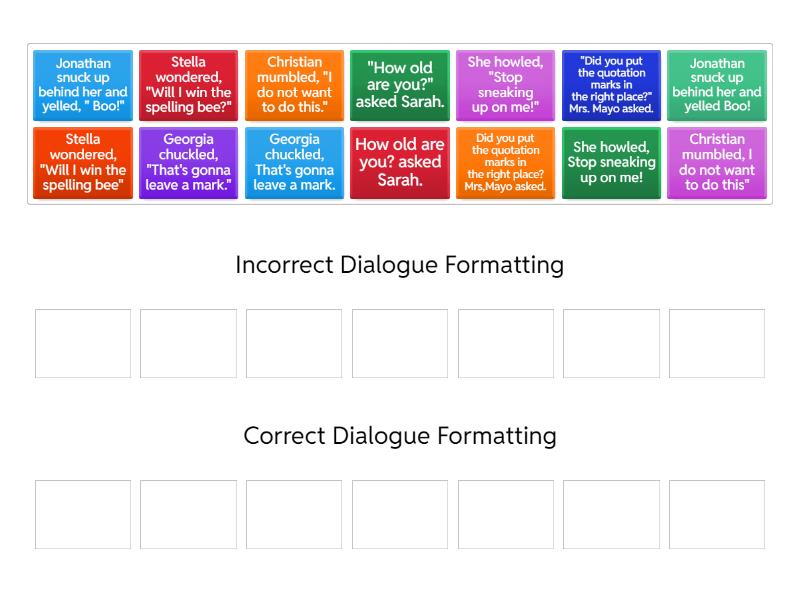Screen dimensions: 800x600
Task: Choose the dark blue '"Did you put the quotation marks' tile
Action: coord(611,85)
